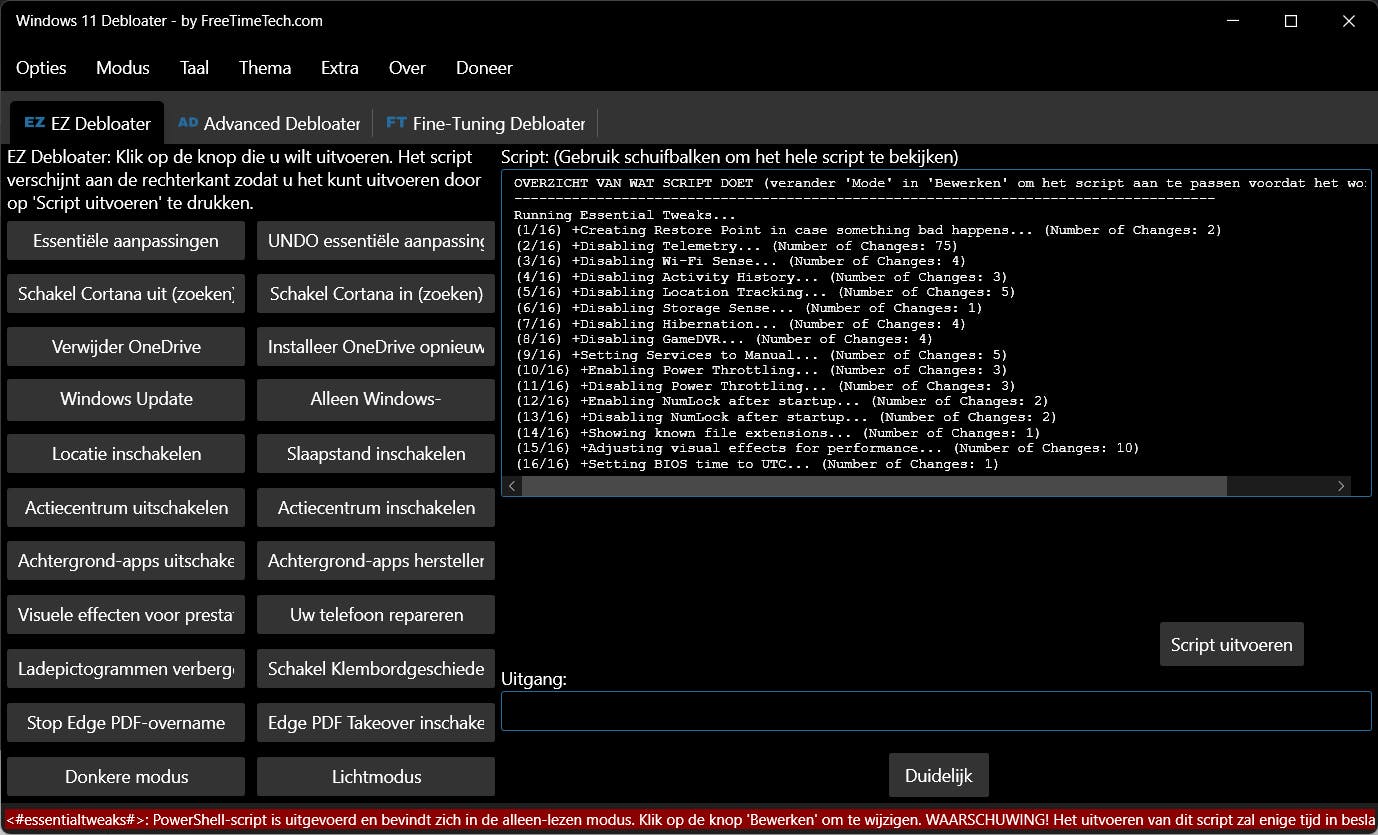Choose Installeer OneDrive opnieuw
The image size is (1378, 835).
click(x=376, y=347)
